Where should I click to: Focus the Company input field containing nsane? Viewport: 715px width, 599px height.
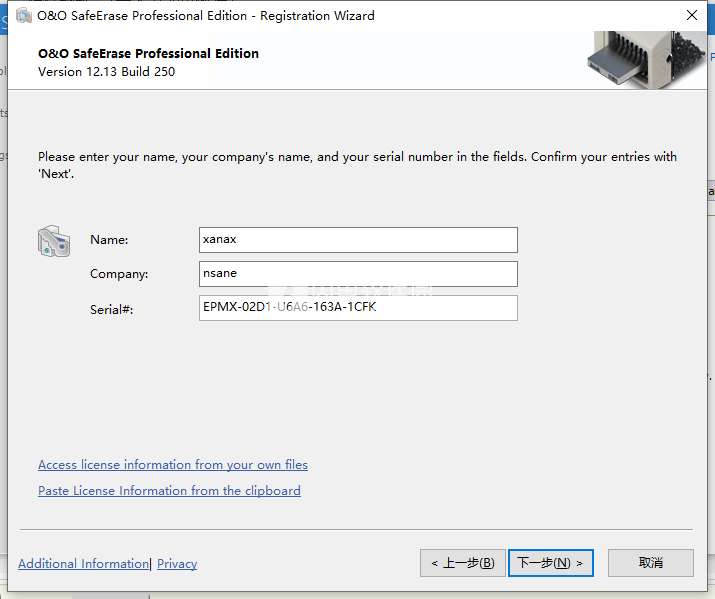click(358, 274)
